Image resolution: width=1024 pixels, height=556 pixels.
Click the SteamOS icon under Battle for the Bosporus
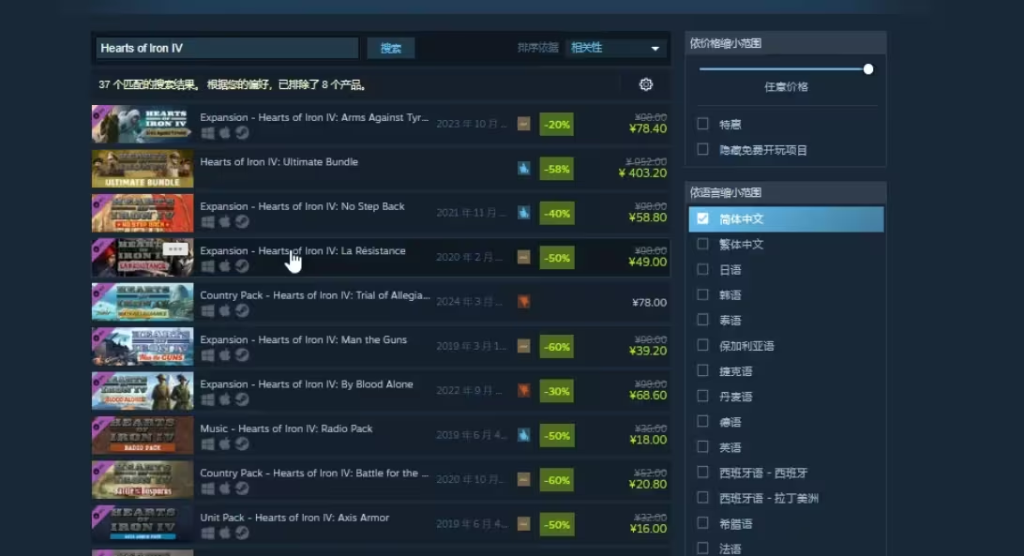(x=242, y=488)
